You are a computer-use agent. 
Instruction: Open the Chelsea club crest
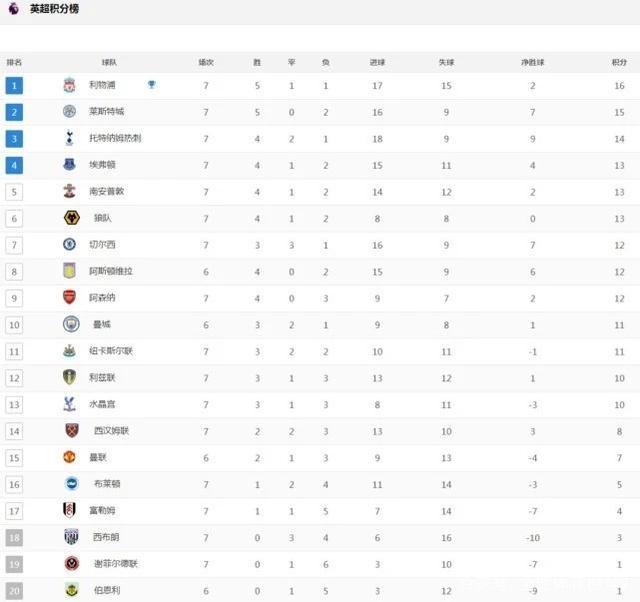69,244
